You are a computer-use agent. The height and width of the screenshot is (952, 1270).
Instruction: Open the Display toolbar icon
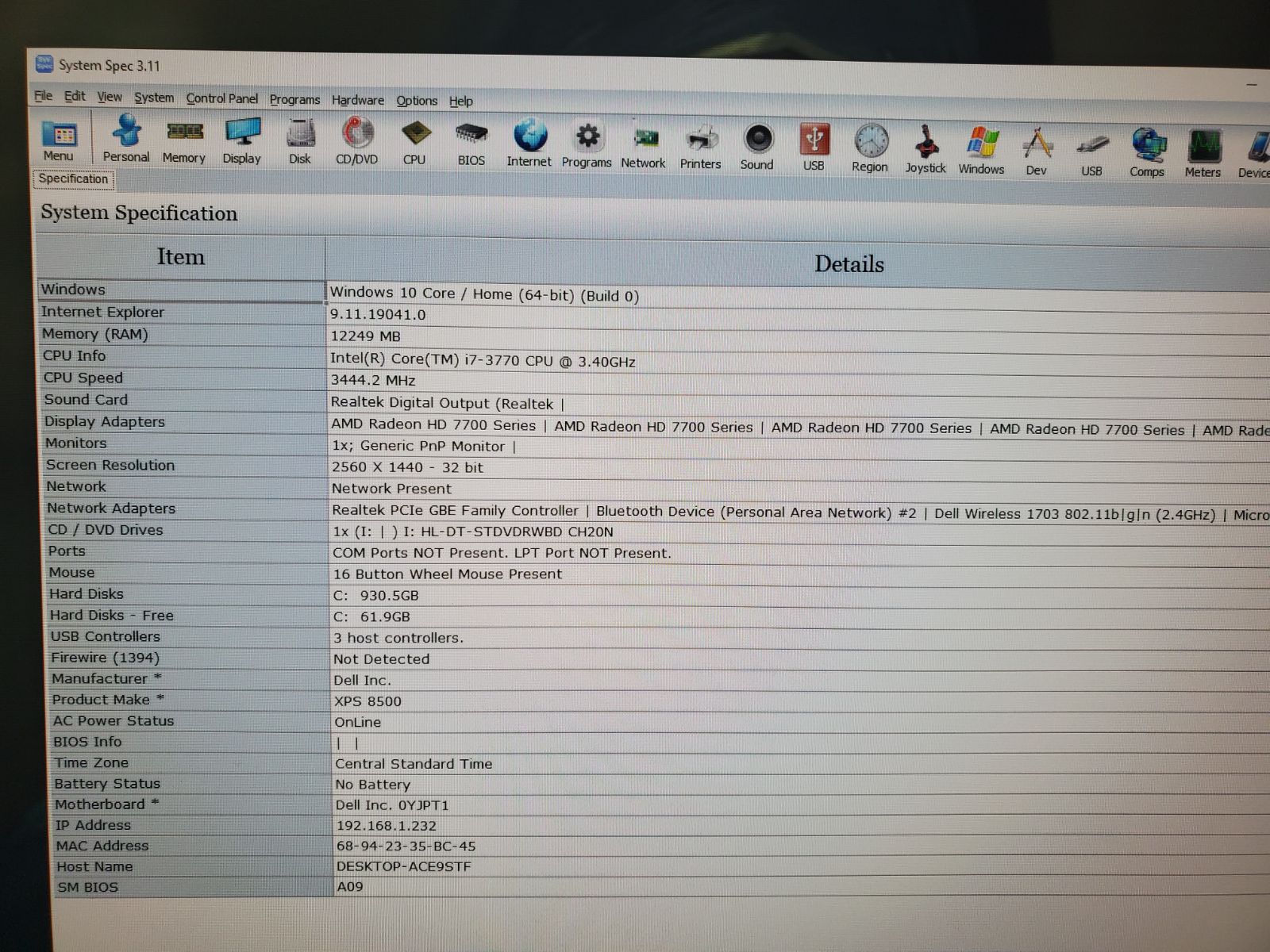tap(242, 141)
